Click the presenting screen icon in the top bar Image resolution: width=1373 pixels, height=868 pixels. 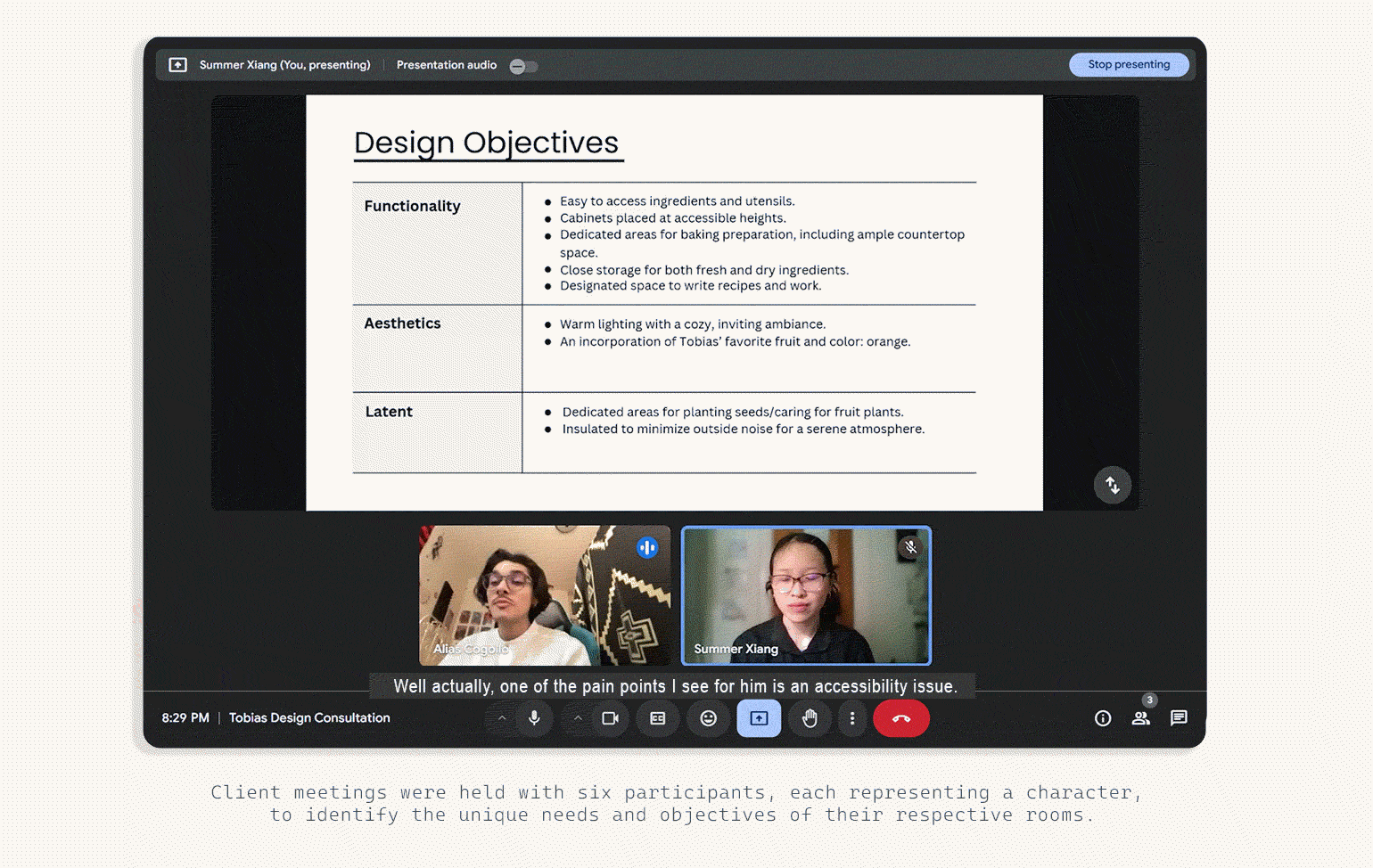pyautogui.click(x=178, y=65)
